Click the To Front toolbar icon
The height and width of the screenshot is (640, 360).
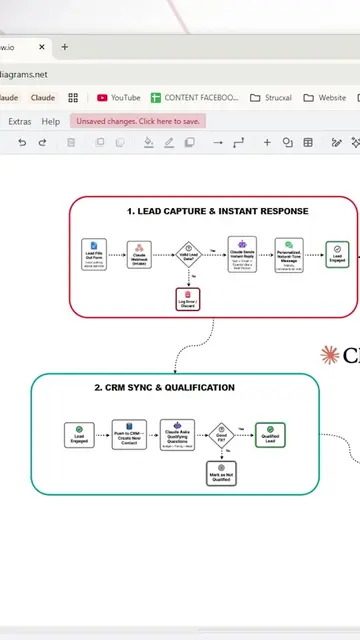click(x=100, y=142)
